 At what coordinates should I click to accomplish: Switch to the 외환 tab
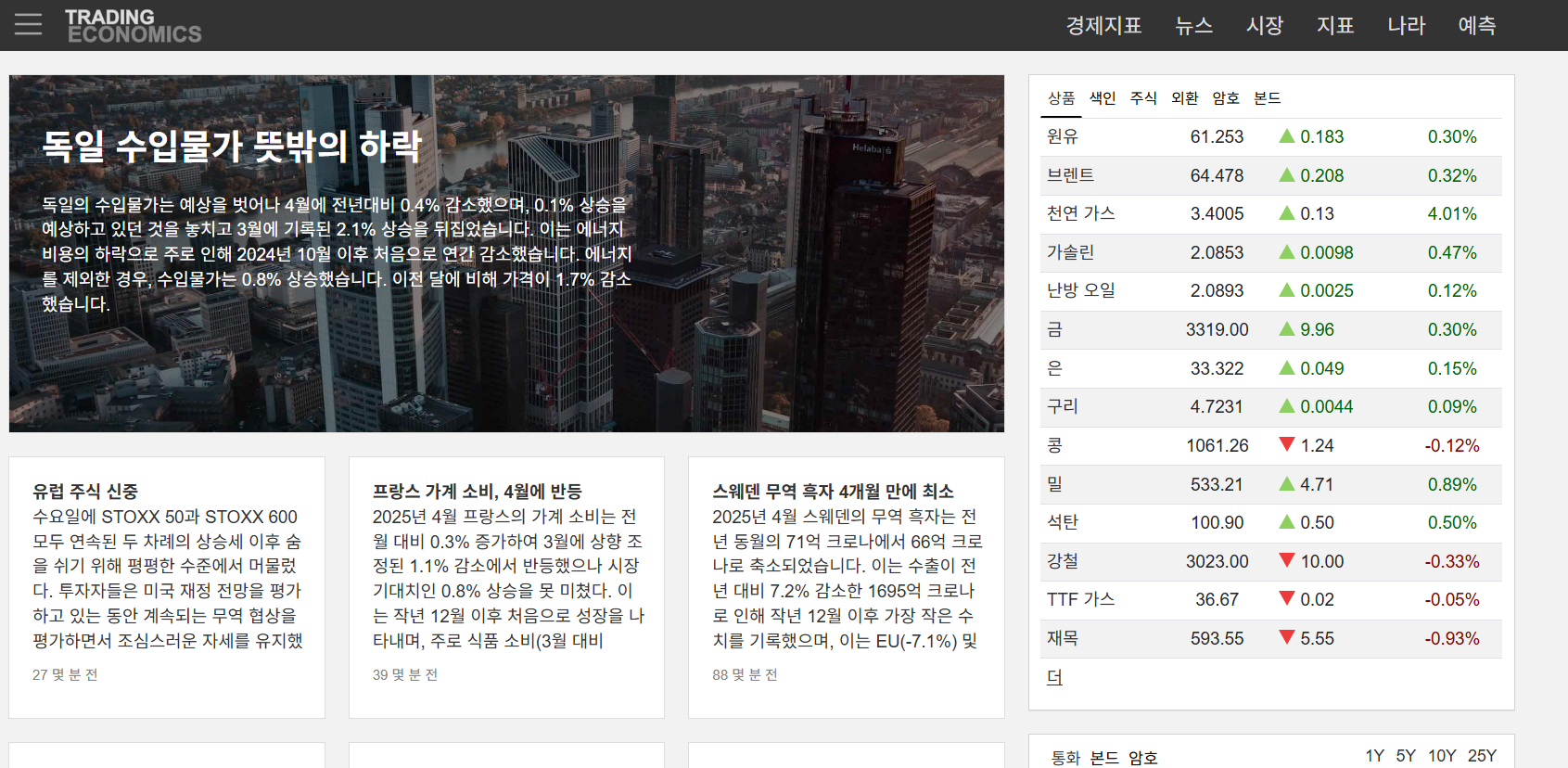pyautogui.click(x=1184, y=98)
